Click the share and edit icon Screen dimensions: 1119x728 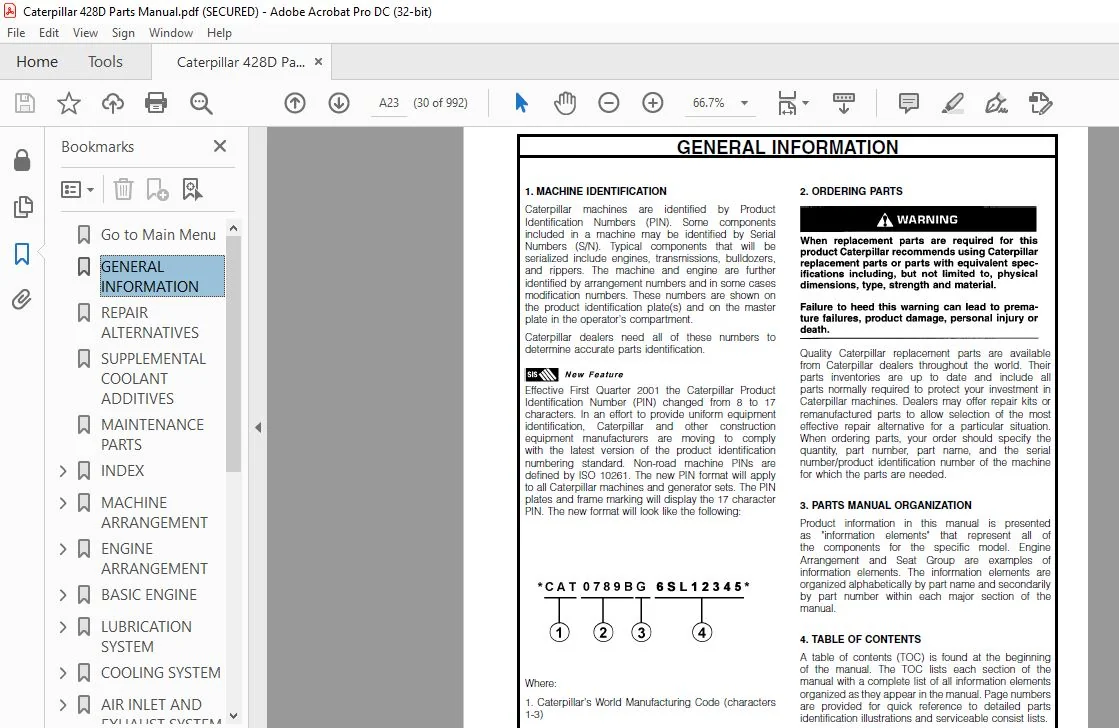pos(1040,103)
